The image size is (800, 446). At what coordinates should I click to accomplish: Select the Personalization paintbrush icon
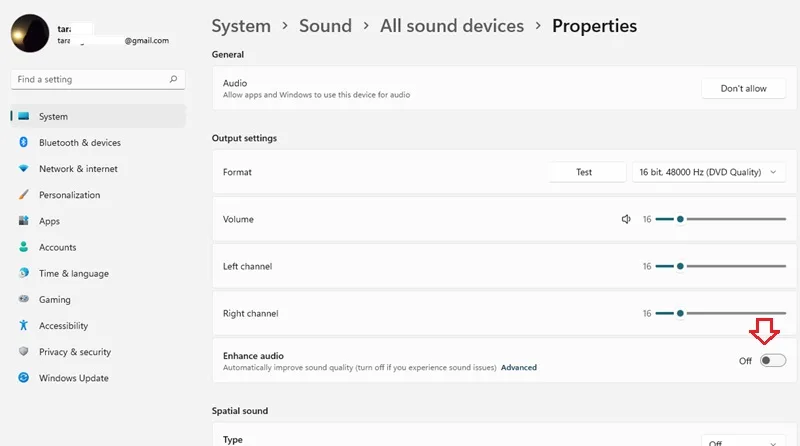[x=23, y=194]
